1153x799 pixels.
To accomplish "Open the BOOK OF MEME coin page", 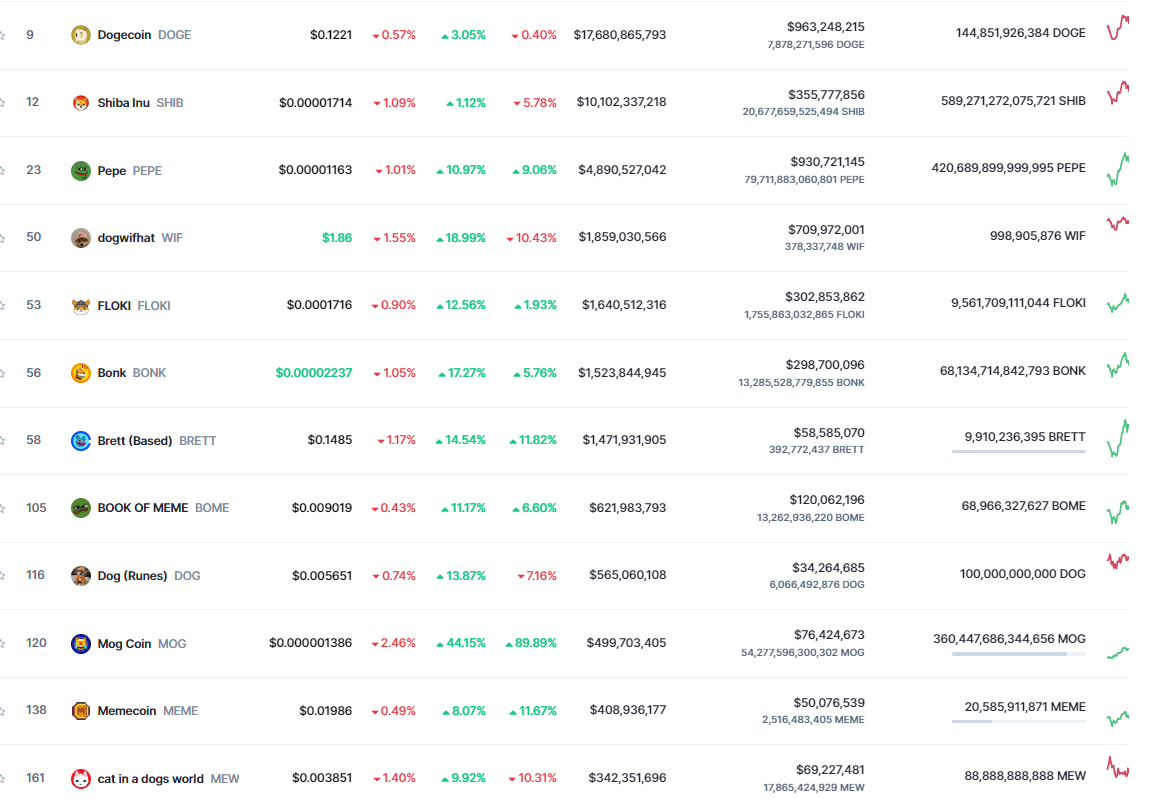I will point(143,508).
